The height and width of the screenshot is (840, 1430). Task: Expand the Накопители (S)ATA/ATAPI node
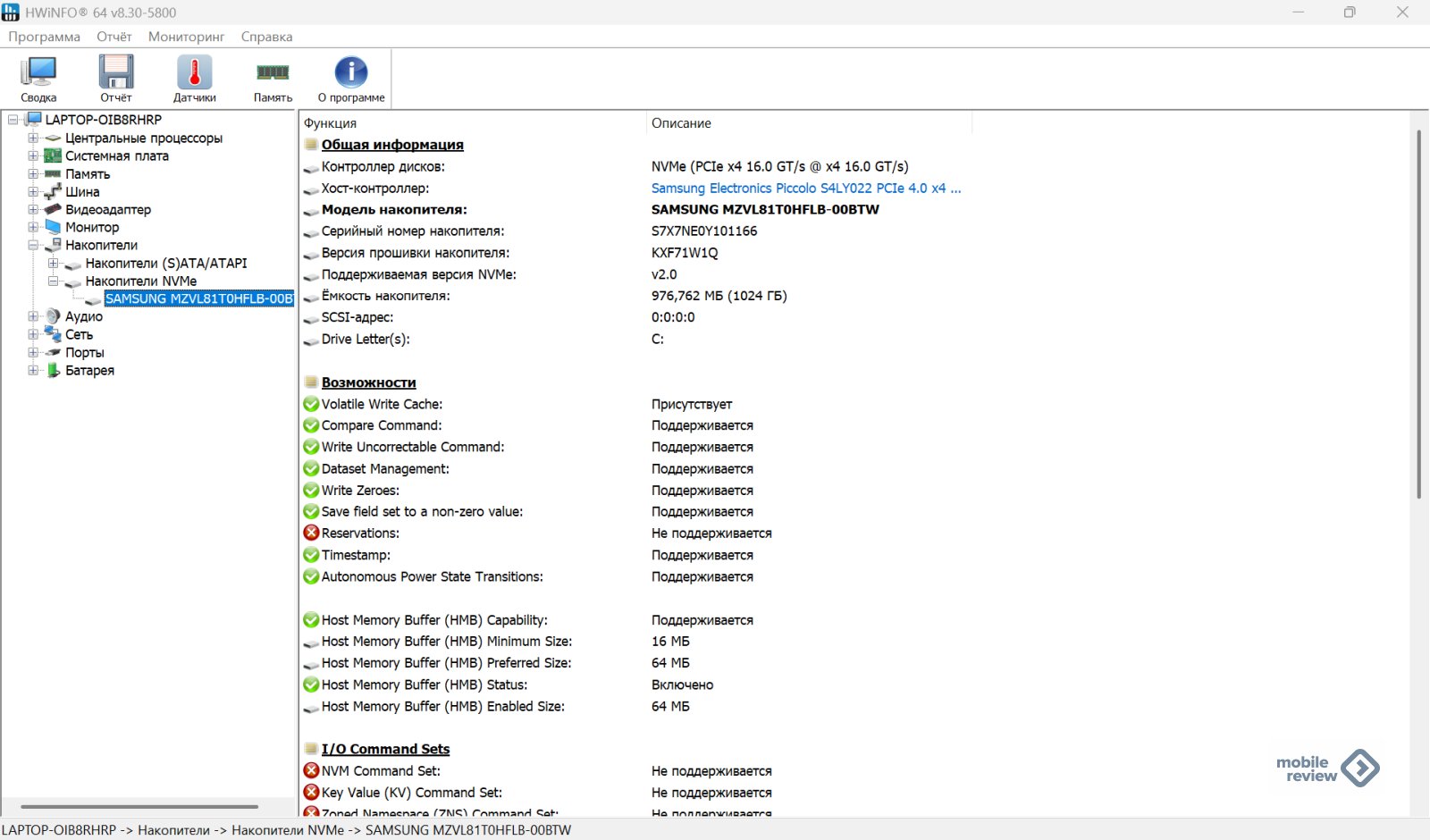click(x=53, y=263)
